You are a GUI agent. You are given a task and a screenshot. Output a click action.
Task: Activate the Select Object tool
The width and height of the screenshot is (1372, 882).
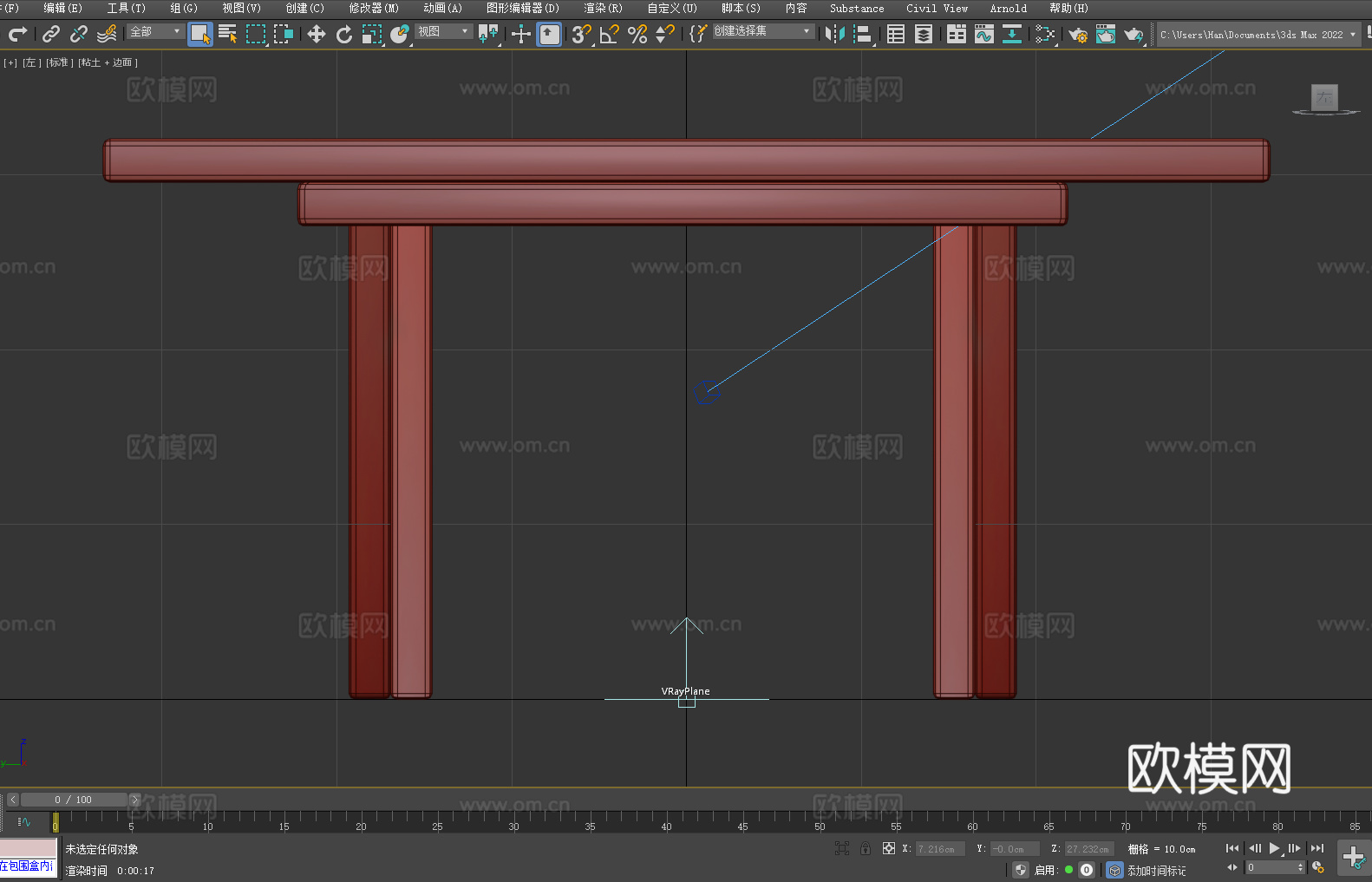pos(200,34)
